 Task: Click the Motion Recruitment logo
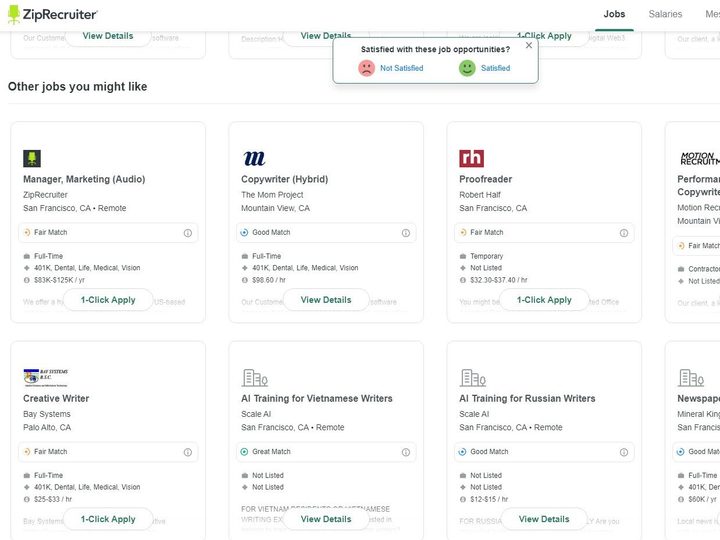[700, 159]
